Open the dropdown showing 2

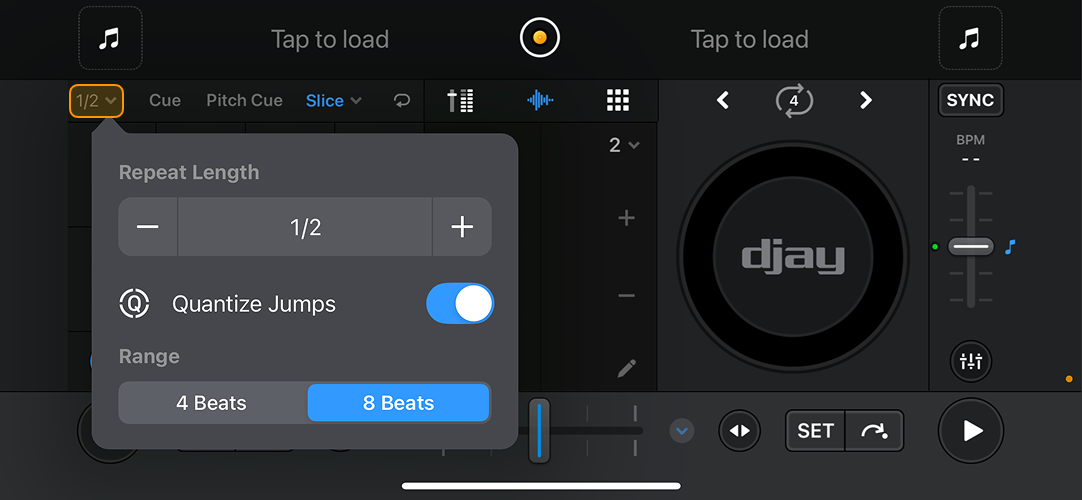624,146
